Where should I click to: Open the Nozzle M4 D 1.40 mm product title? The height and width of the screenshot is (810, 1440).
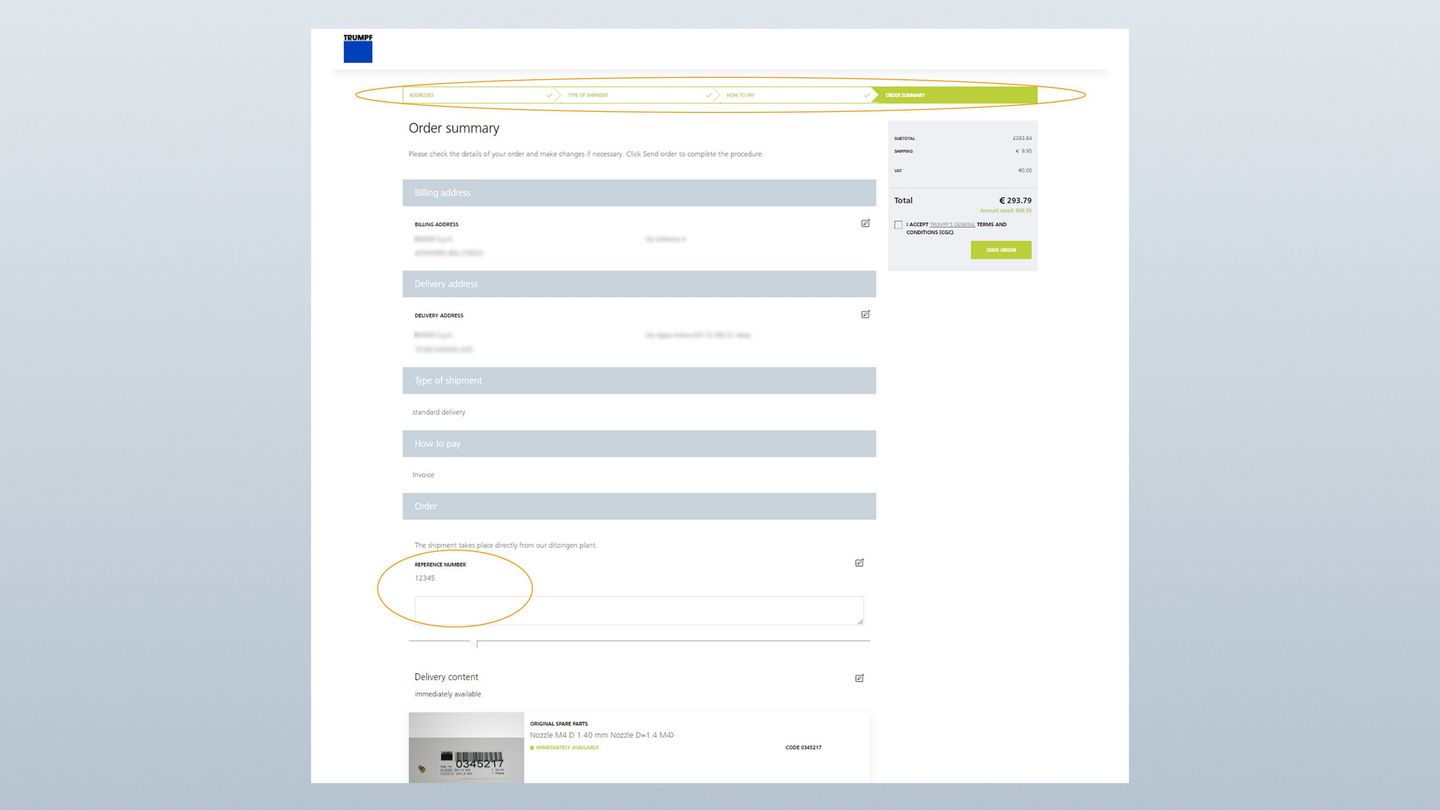point(601,735)
